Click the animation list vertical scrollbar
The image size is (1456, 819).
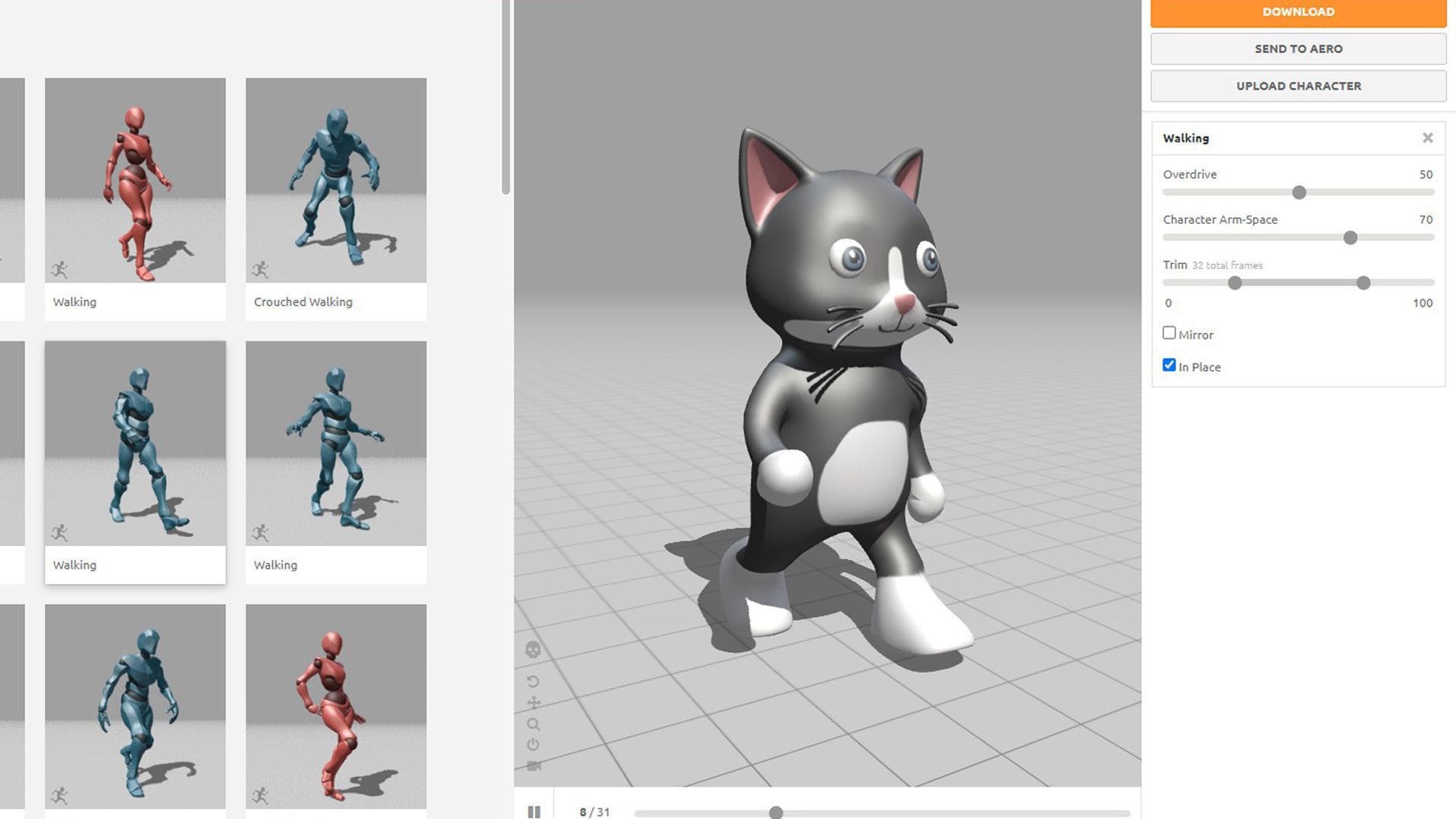(506, 97)
